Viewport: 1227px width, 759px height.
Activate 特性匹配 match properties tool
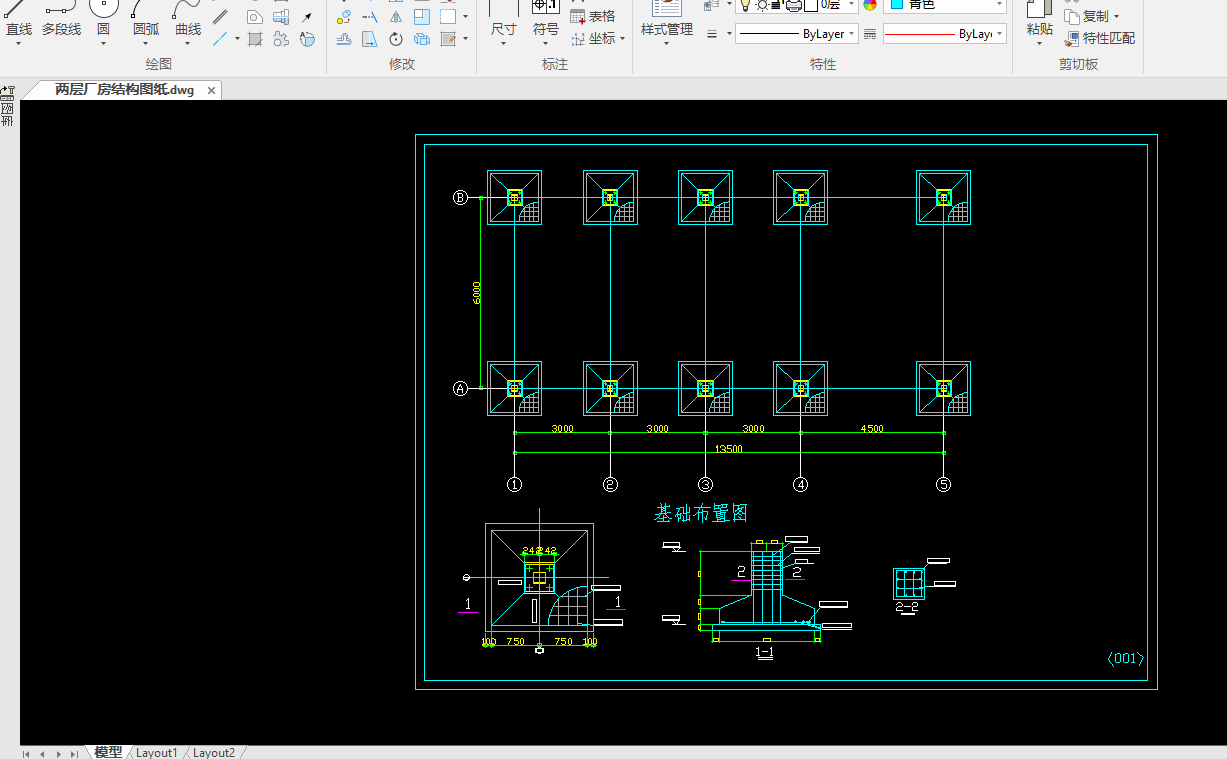1100,38
